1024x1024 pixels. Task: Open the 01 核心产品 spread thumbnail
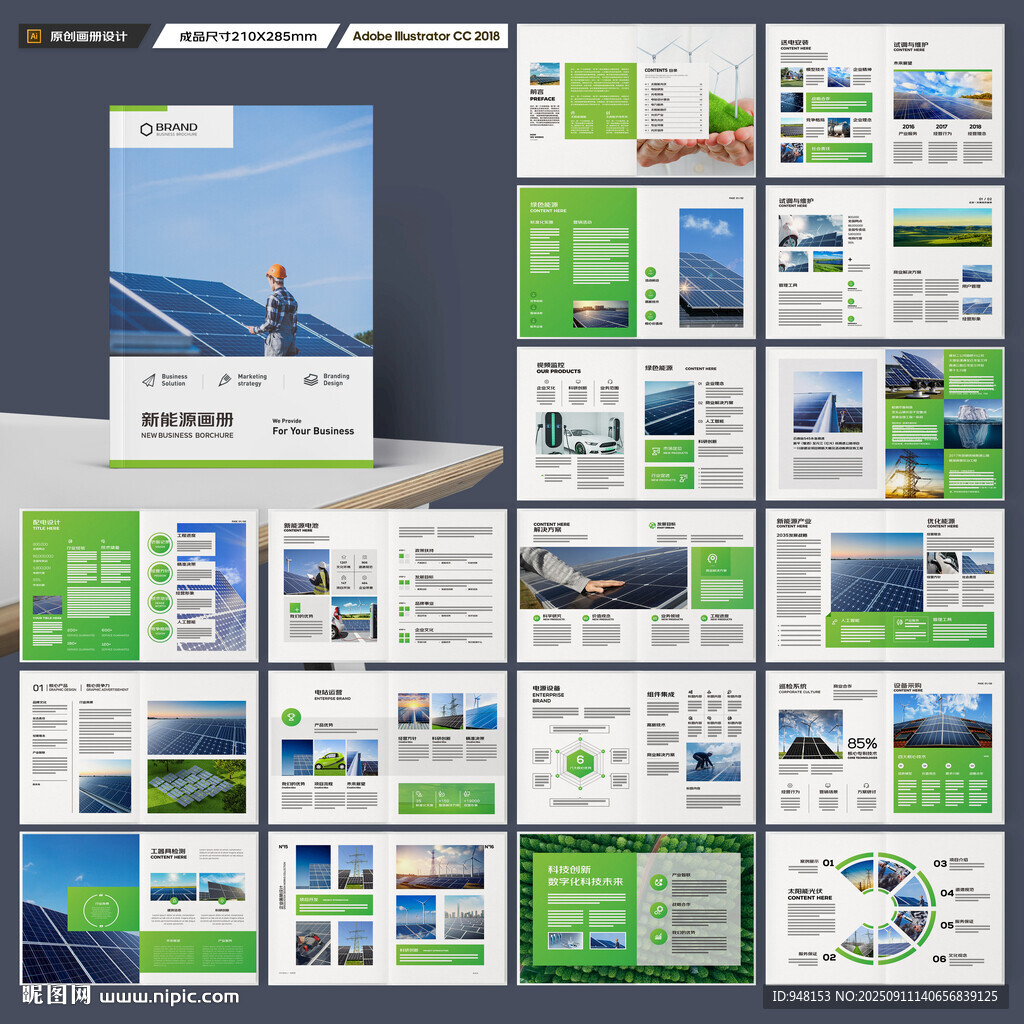point(139,747)
